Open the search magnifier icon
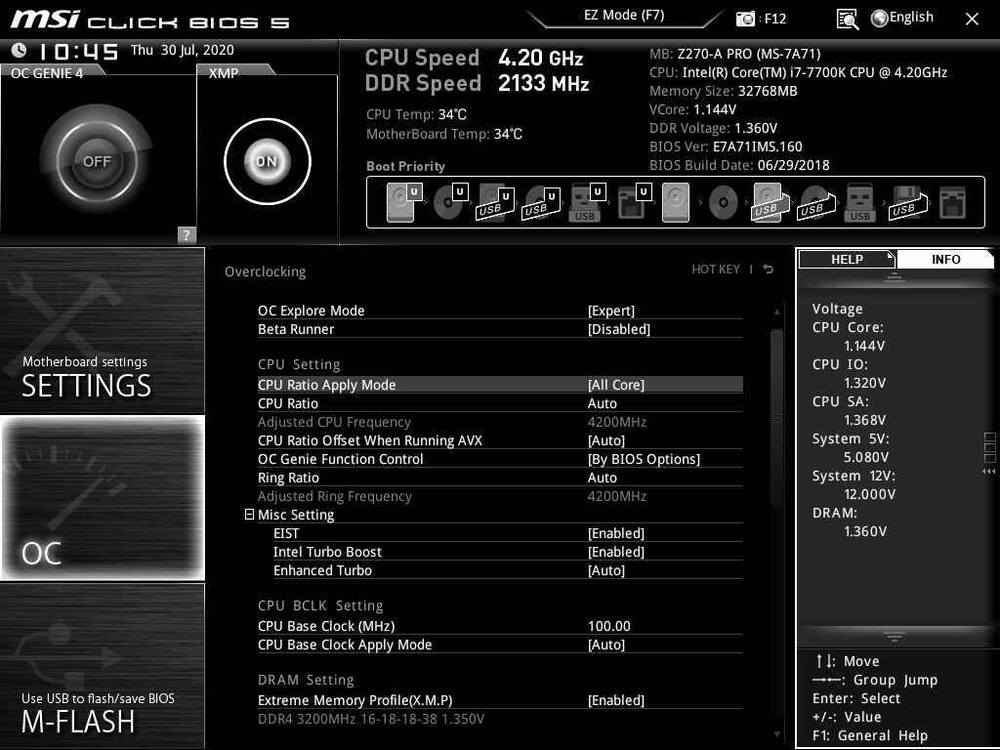Viewport: 1000px width, 750px height. (847, 19)
